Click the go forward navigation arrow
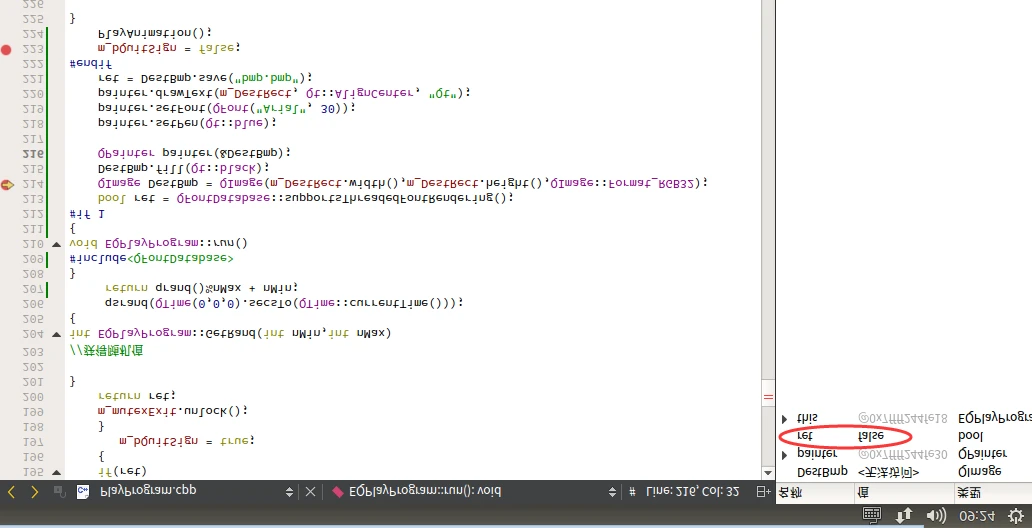This screenshot has height=528, width=1032. point(35,491)
